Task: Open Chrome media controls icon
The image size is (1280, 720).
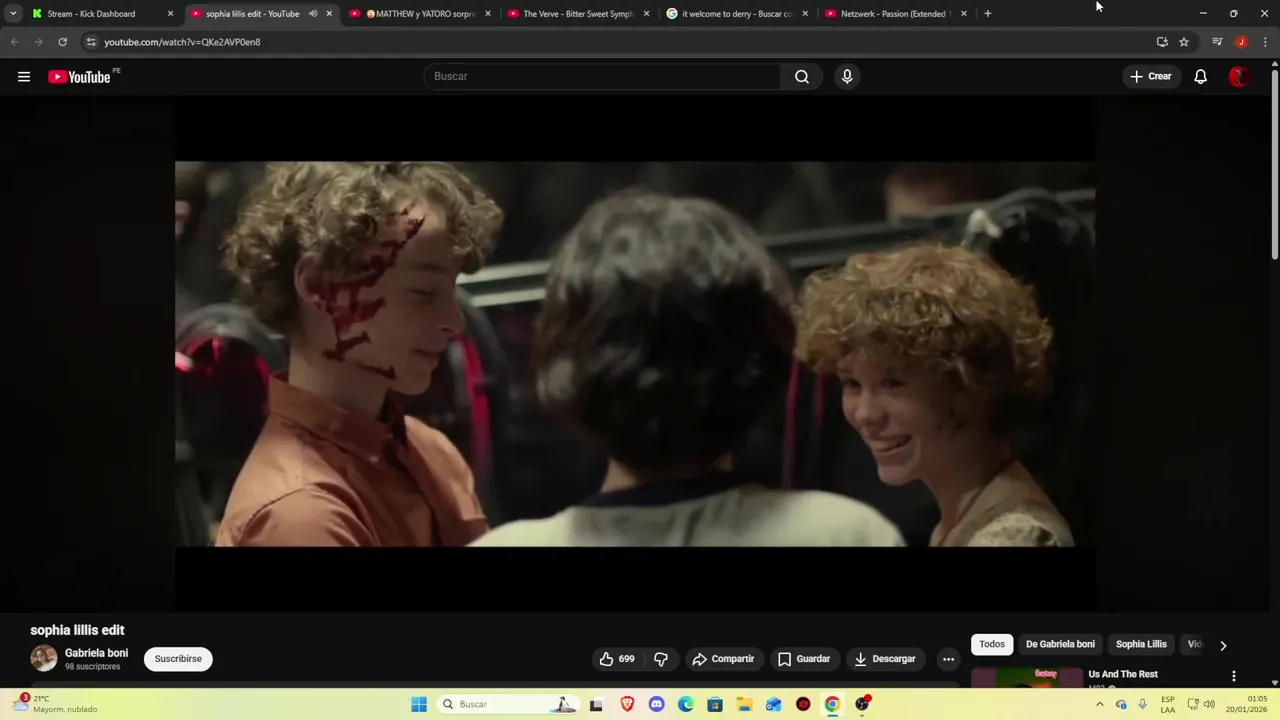Action: 1217,42
